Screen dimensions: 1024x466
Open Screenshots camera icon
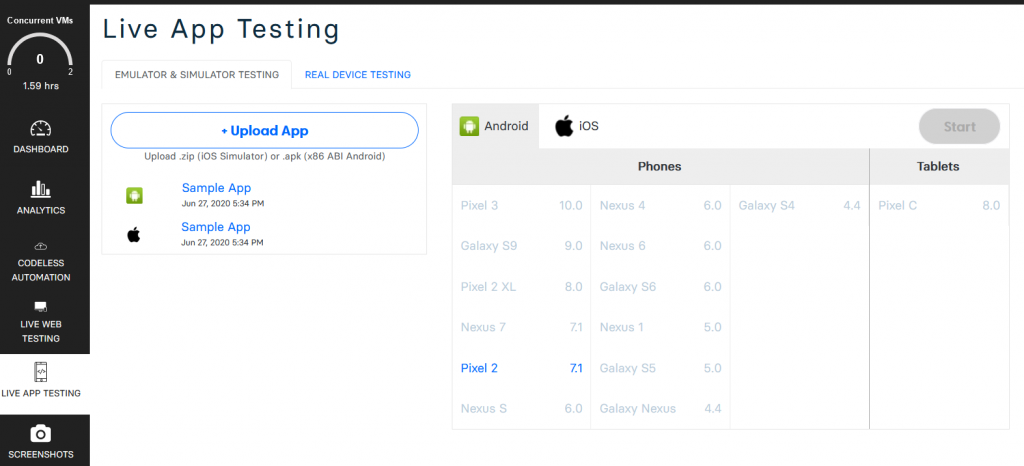(x=40, y=433)
